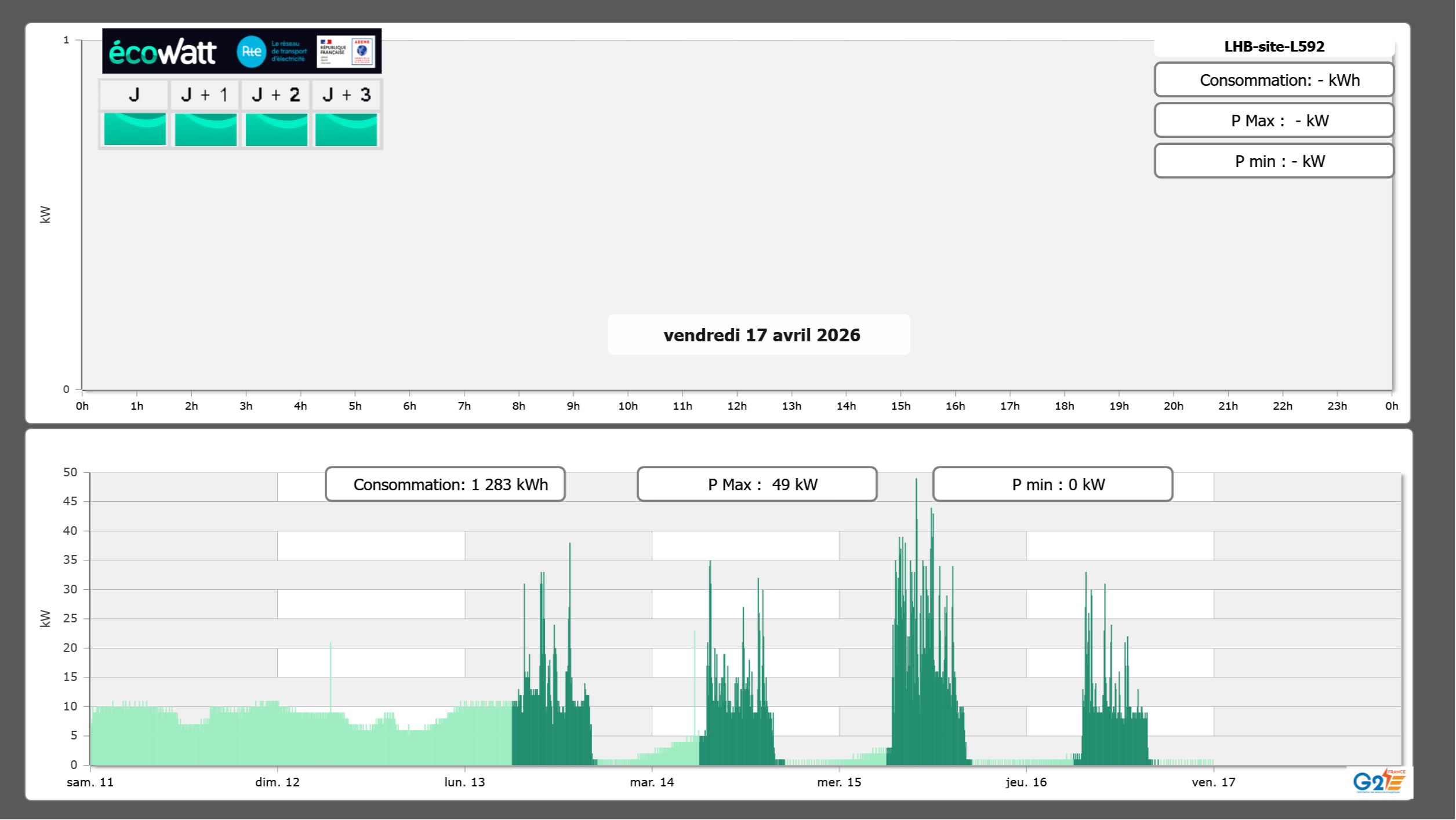This screenshot has height=820, width=1456.
Task: Select the J + 1 green signal tile
Action: click(205, 129)
